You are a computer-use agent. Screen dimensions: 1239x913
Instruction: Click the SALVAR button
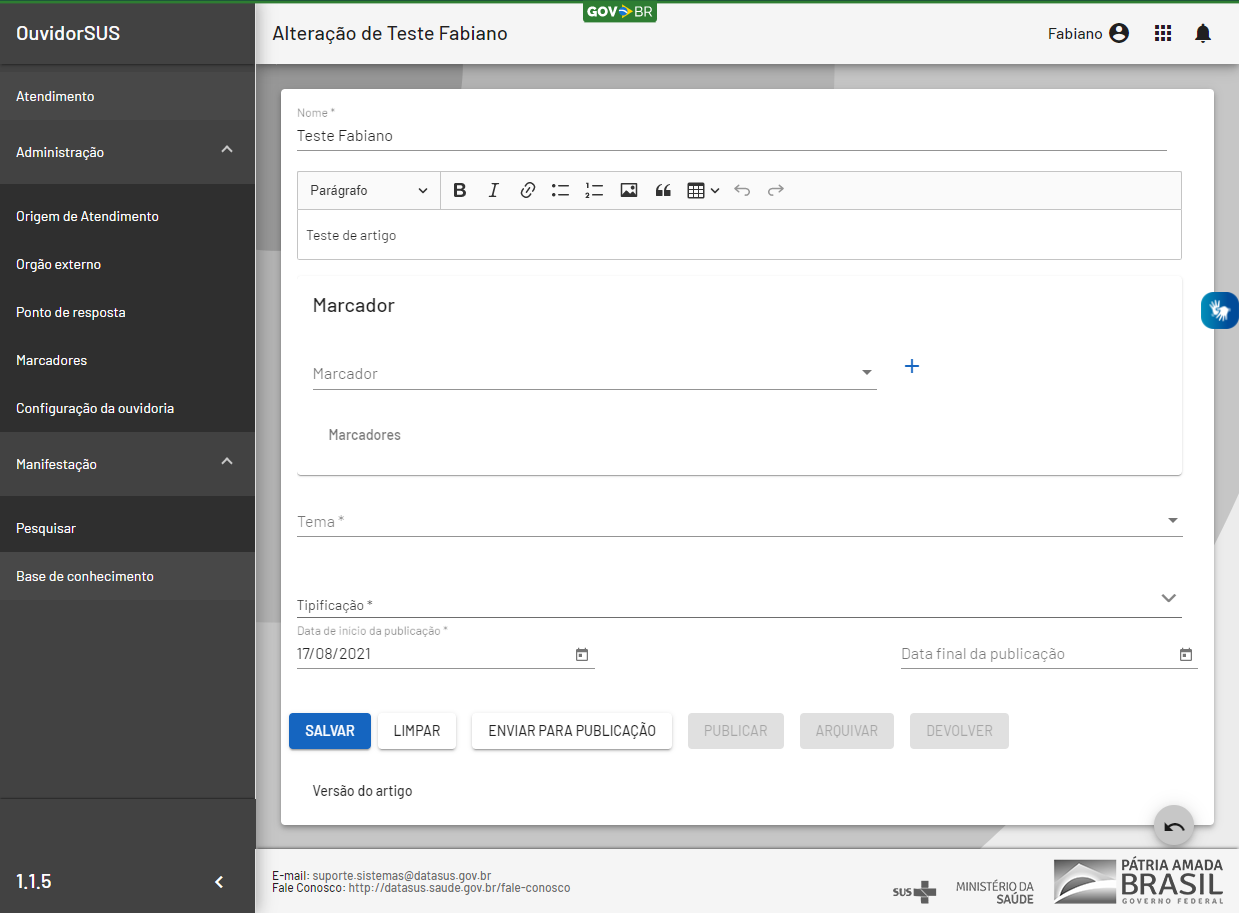(x=330, y=731)
